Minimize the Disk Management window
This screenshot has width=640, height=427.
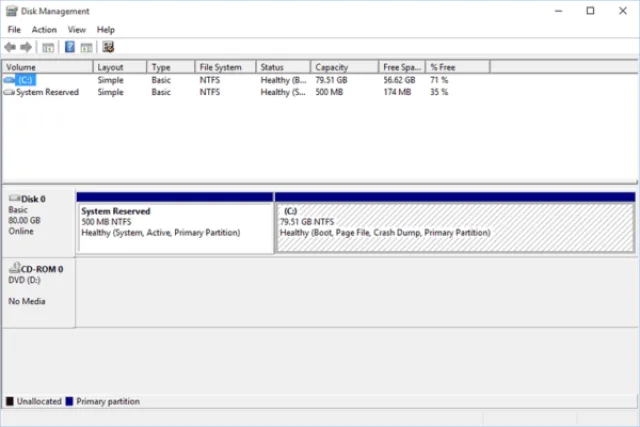[558, 11]
